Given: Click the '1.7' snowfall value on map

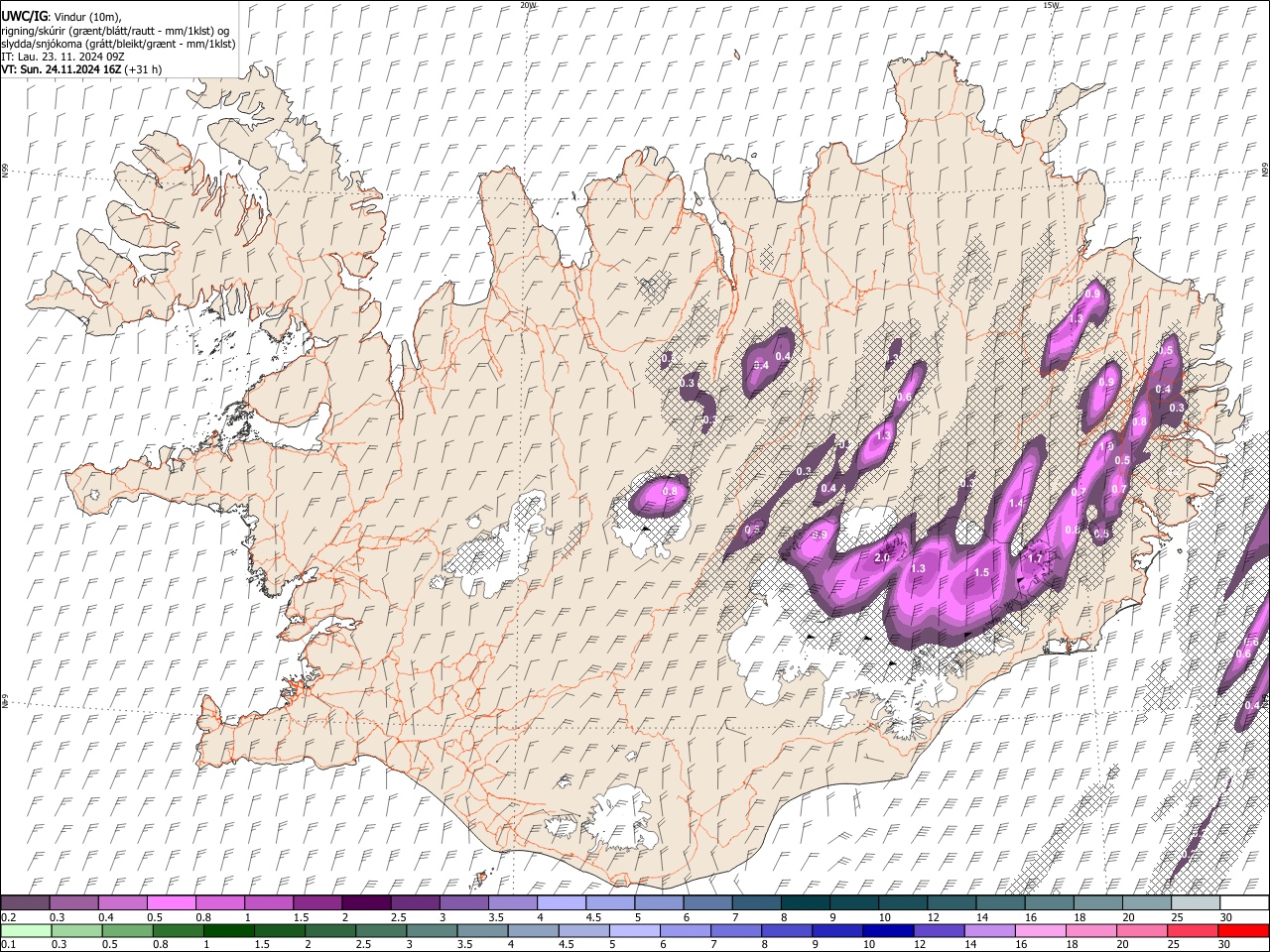Looking at the screenshot, I should tap(1035, 558).
